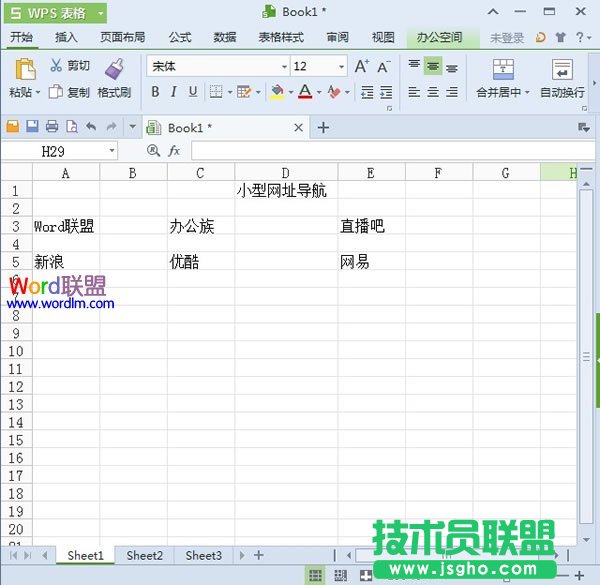This screenshot has height=585, width=600.
Task: Open file with the folder icon
Action: pos(13,126)
